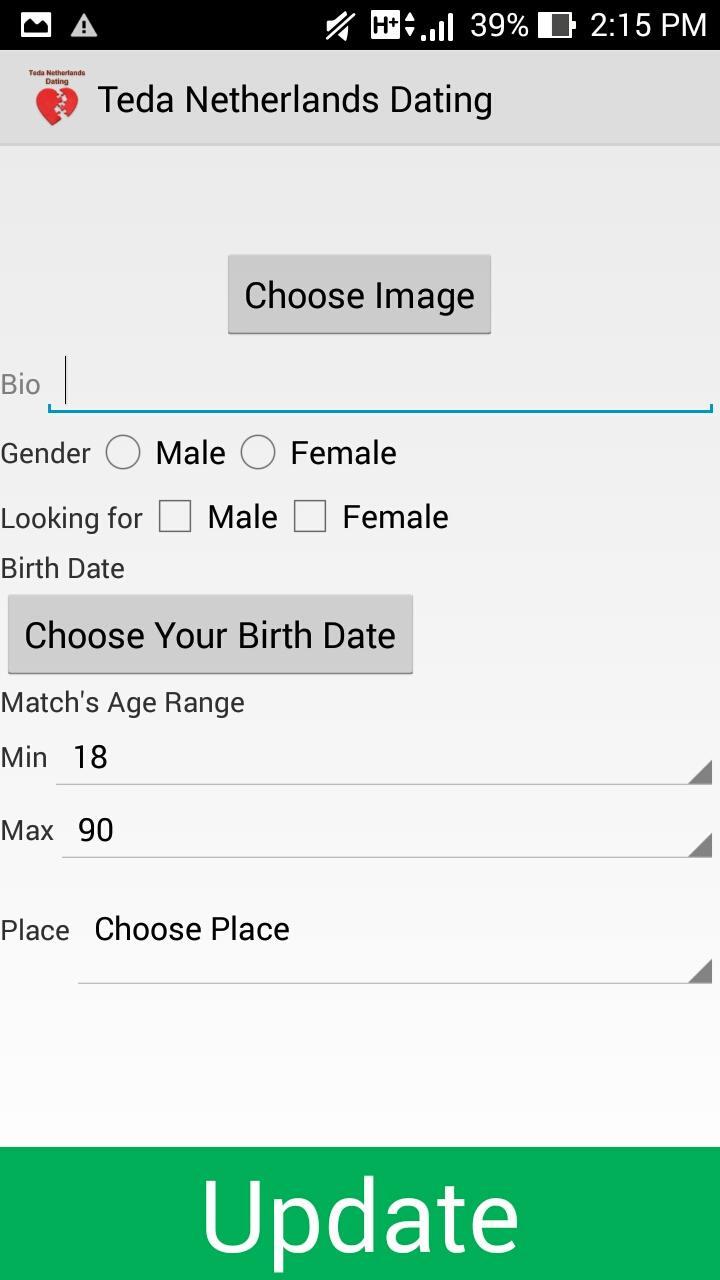Tap the mobile signal strength icon
Screen dimensions: 720x1280
click(x=438, y=26)
